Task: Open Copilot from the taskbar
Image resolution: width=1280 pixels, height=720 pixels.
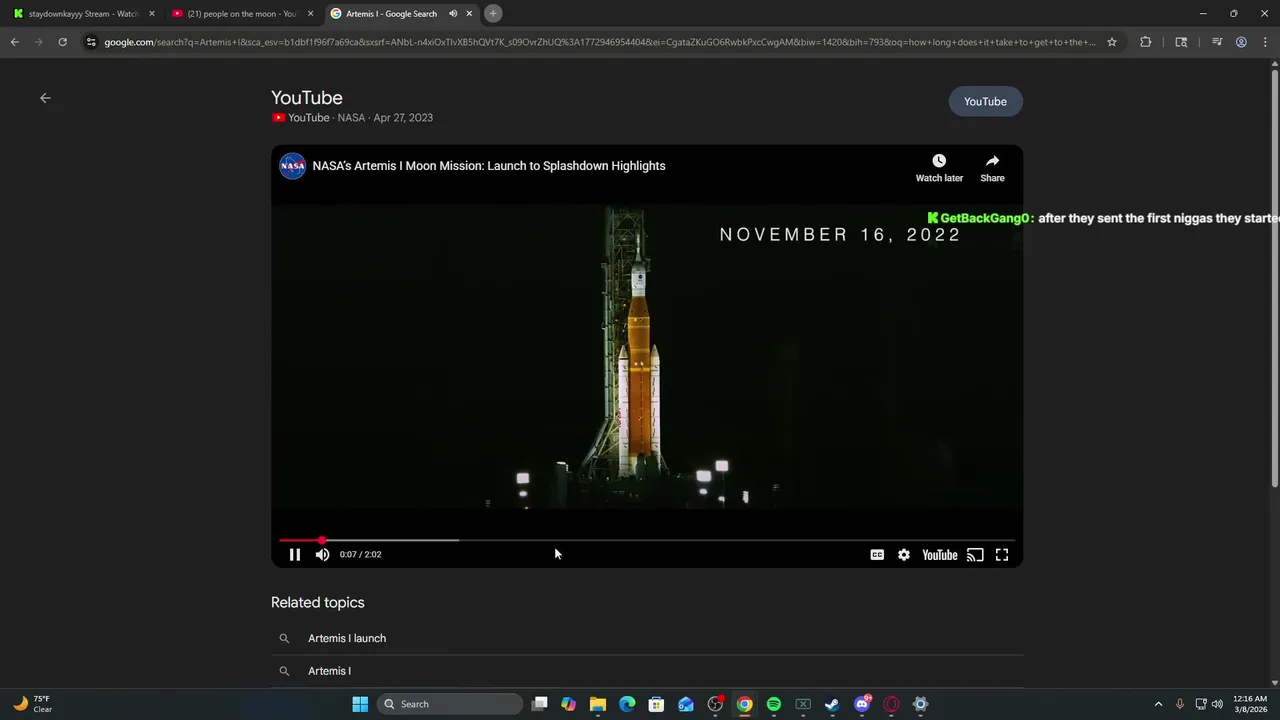Action: [x=568, y=704]
